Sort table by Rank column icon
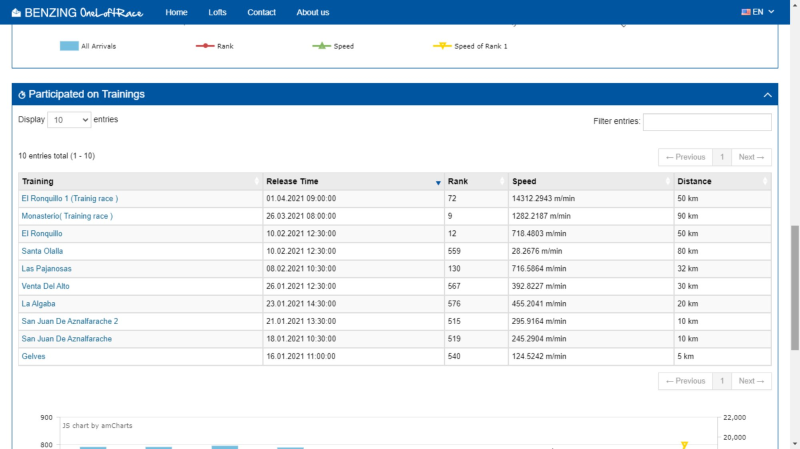800x449 pixels. click(x=503, y=182)
